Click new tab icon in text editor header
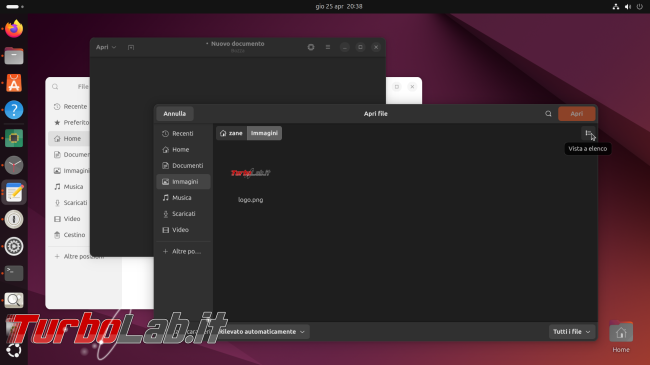This screenshot has width=650, height=365. [x=131, y=47]
